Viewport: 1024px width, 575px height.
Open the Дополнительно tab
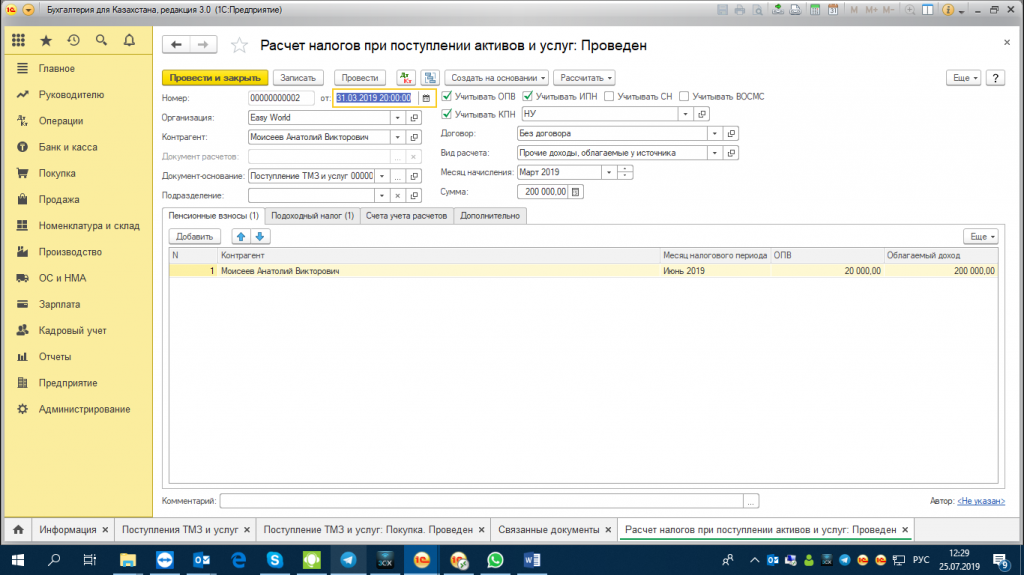click(490, 216)
